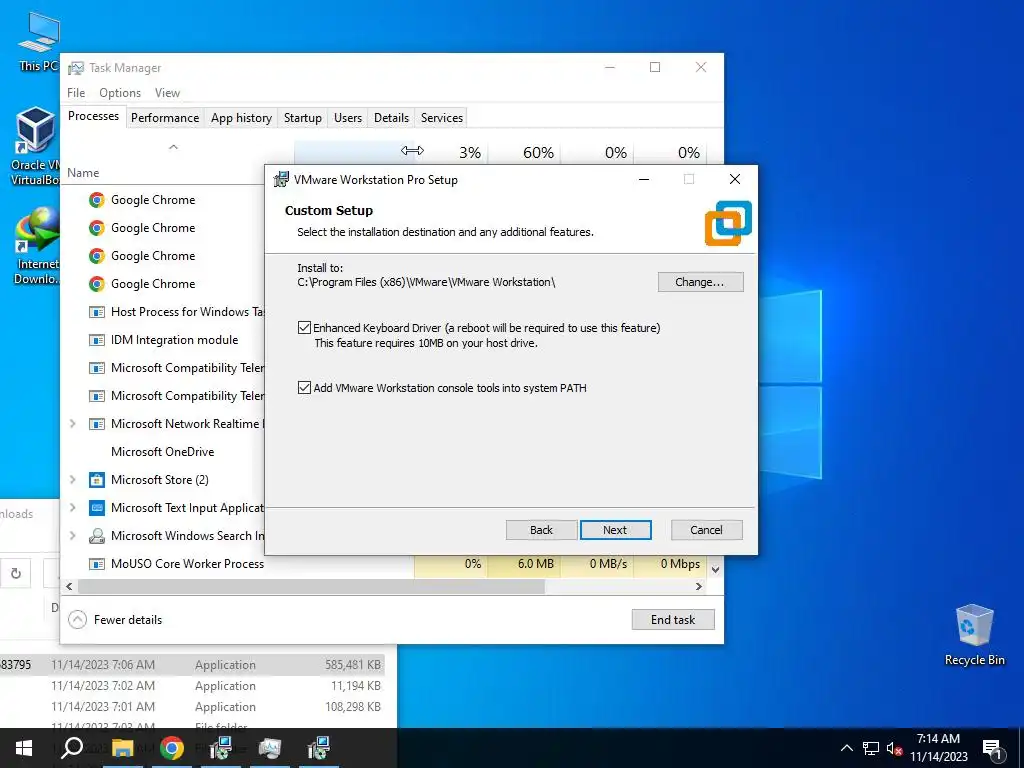1024x768 pixels.
Task: Click the Microsoft Windows Search process icon
Action: [97, 536]
